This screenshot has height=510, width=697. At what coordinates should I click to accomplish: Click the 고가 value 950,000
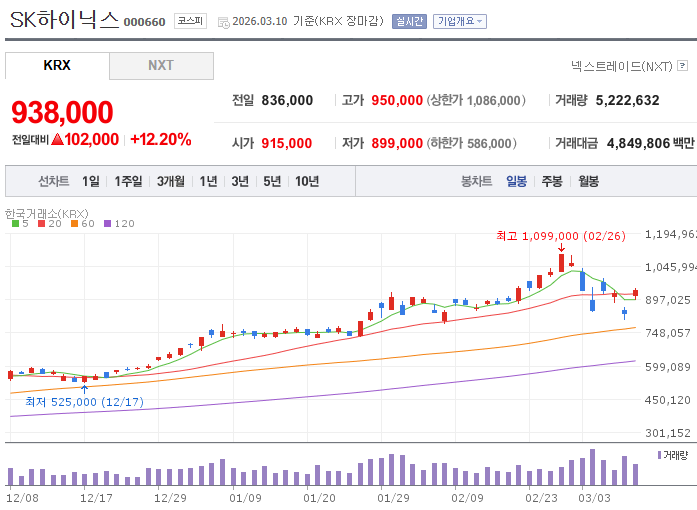[397, 100]
